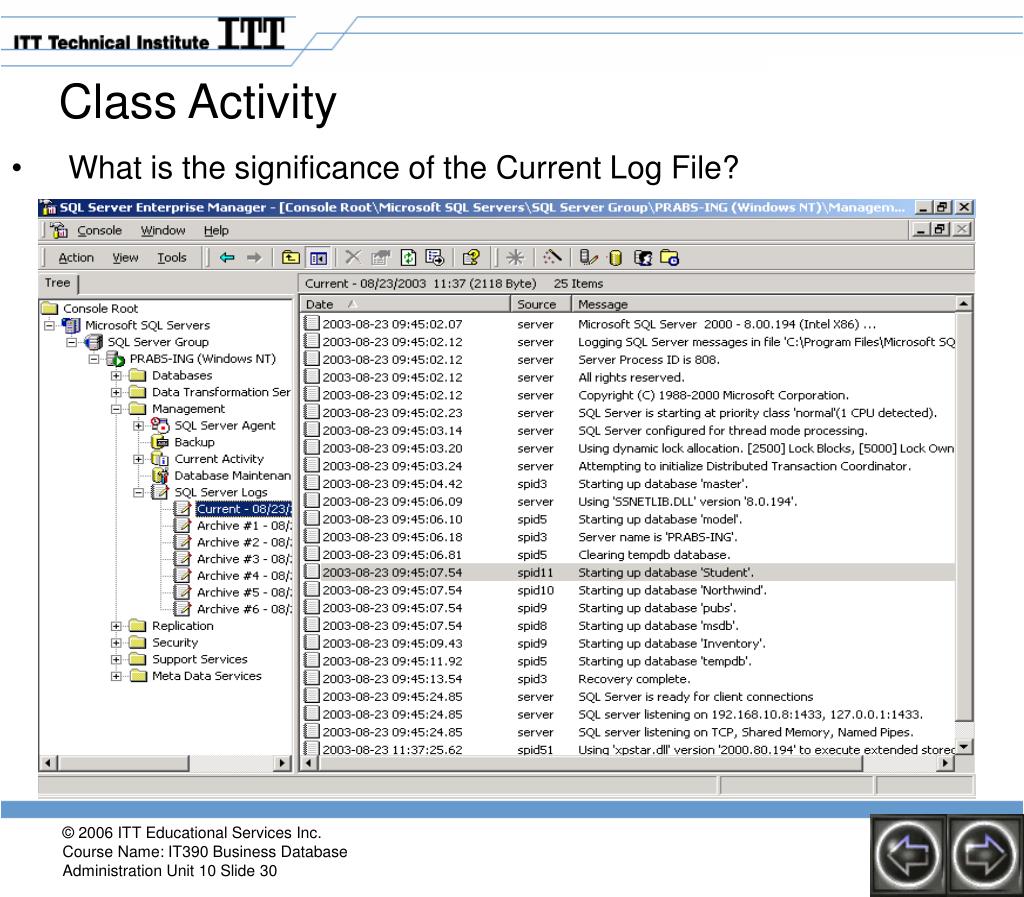Click the Current Activity node icon

[x=160, y=459]
